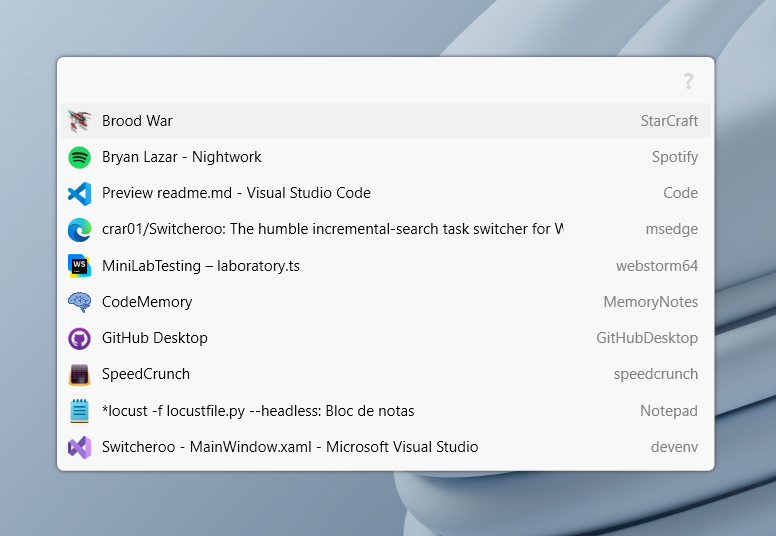The height and width of the screenshot is (536, 776).
Task: Click the lowercase speedcrunch process label
Action: point(656,374)
